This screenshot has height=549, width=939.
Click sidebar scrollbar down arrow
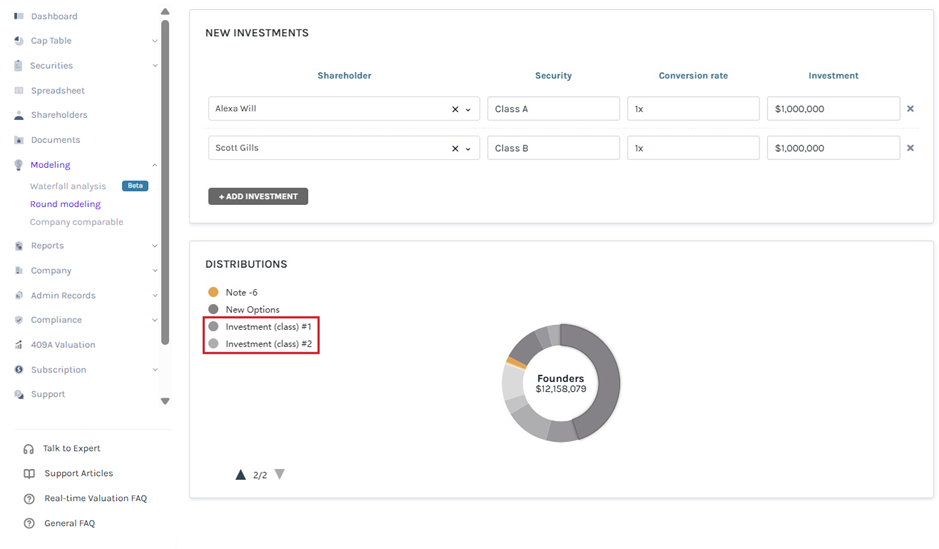[165, 402]
